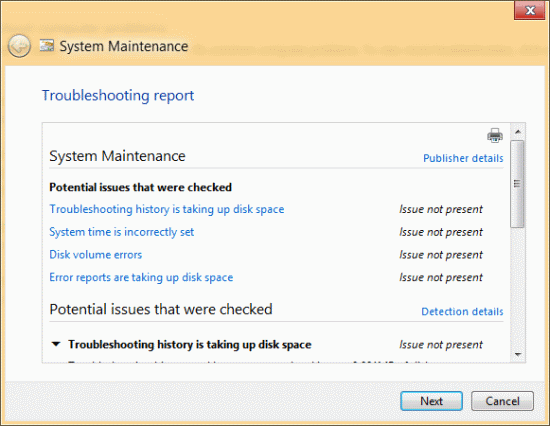
Task: Click the Cancel button
Action: pos(502,401)
